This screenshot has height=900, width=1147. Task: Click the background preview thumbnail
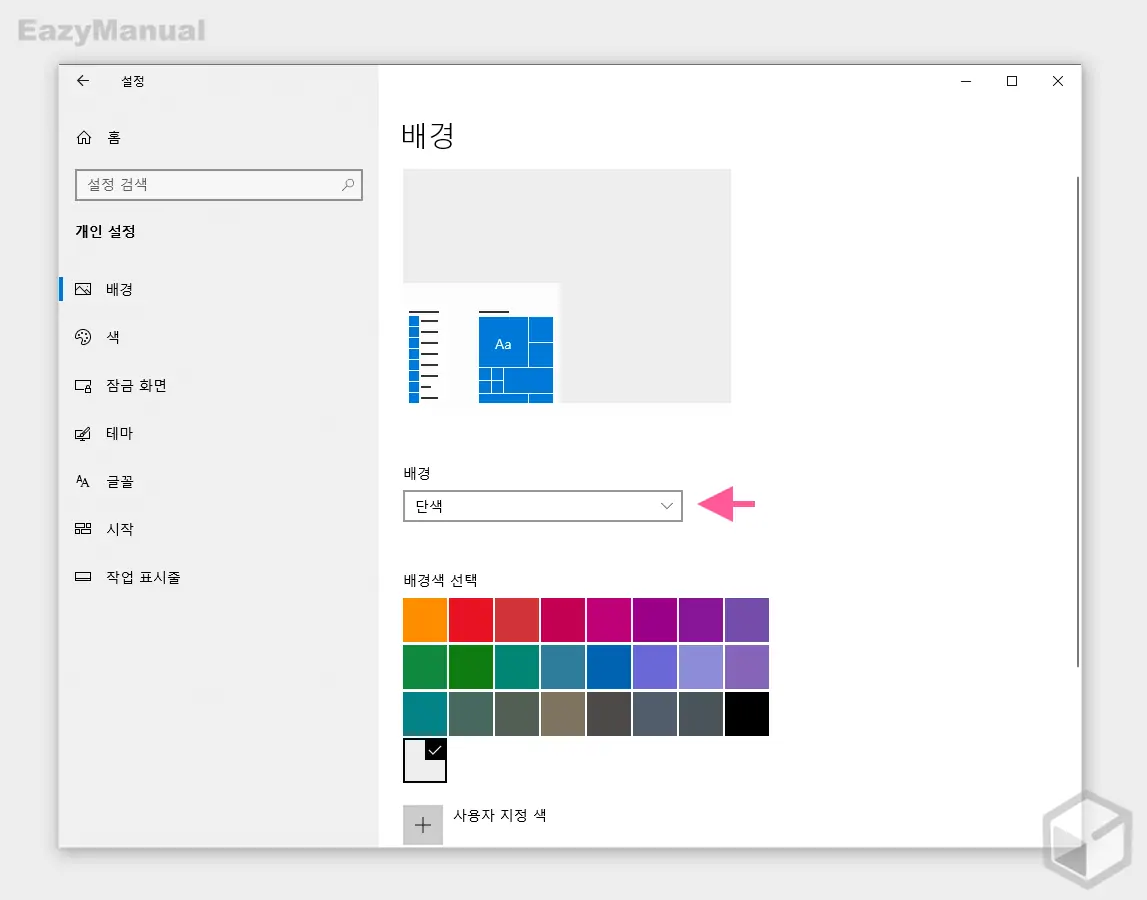[567, 286]
